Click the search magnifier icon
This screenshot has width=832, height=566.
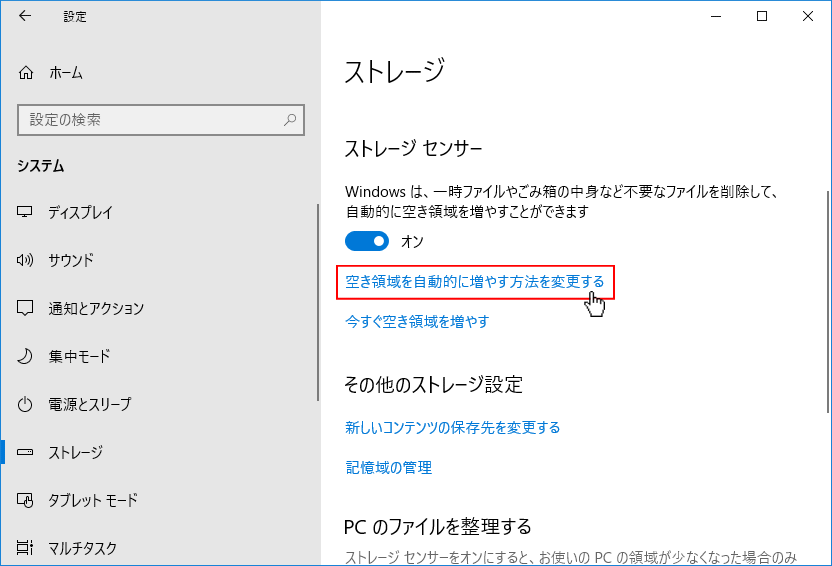[290, 120]
